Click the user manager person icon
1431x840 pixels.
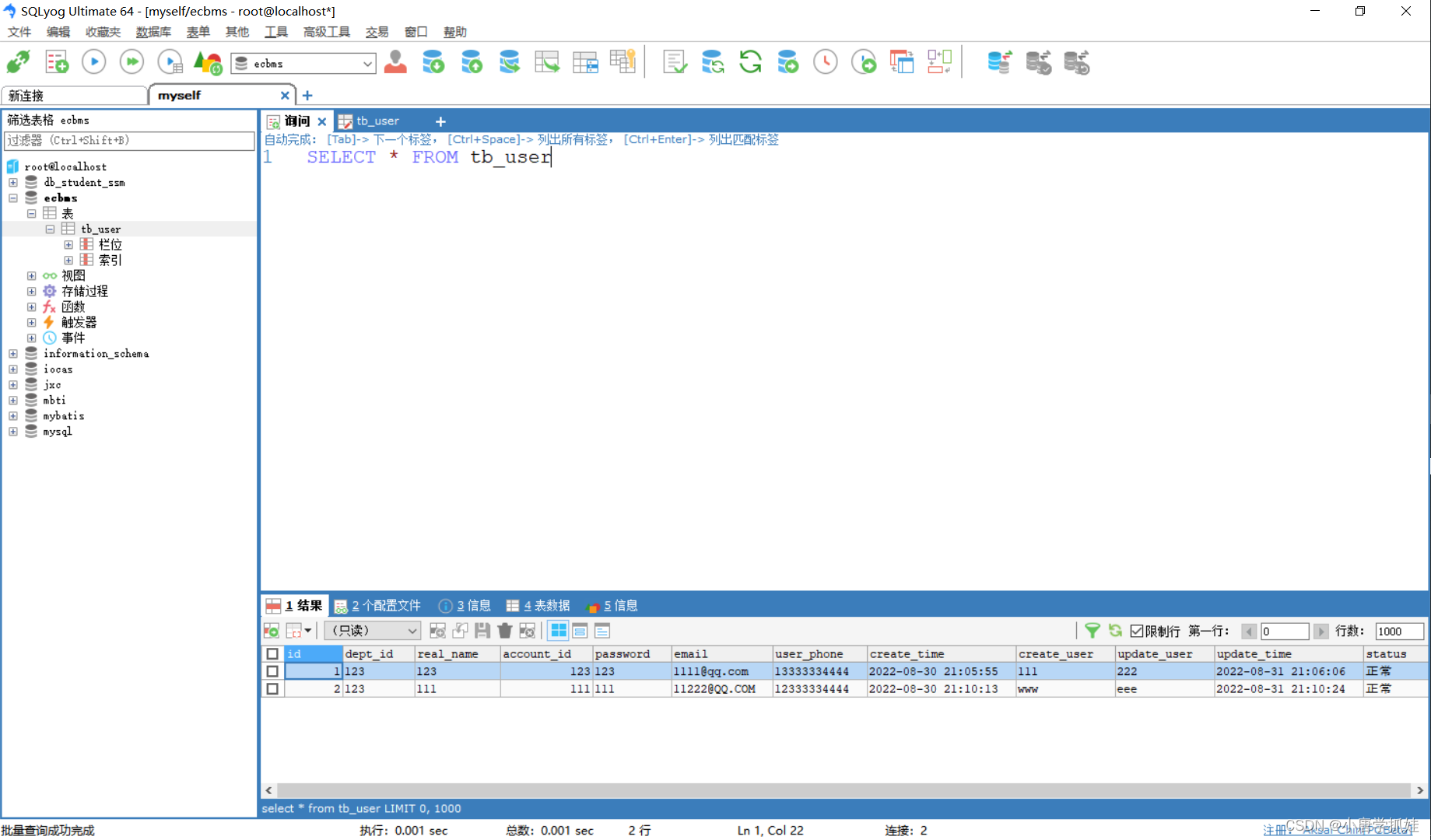coord(395,62)
